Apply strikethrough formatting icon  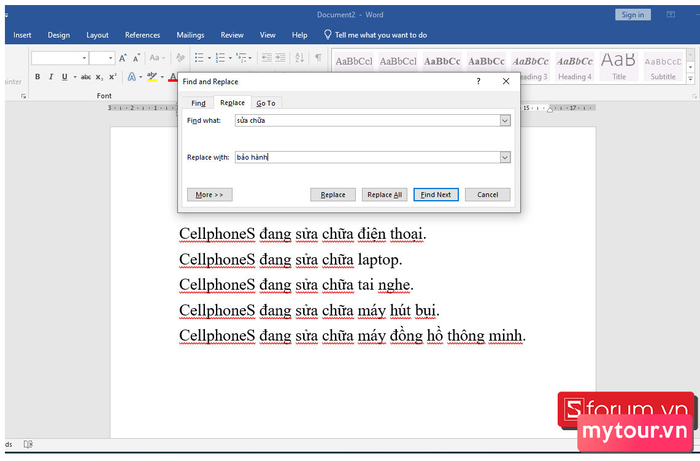86,77
